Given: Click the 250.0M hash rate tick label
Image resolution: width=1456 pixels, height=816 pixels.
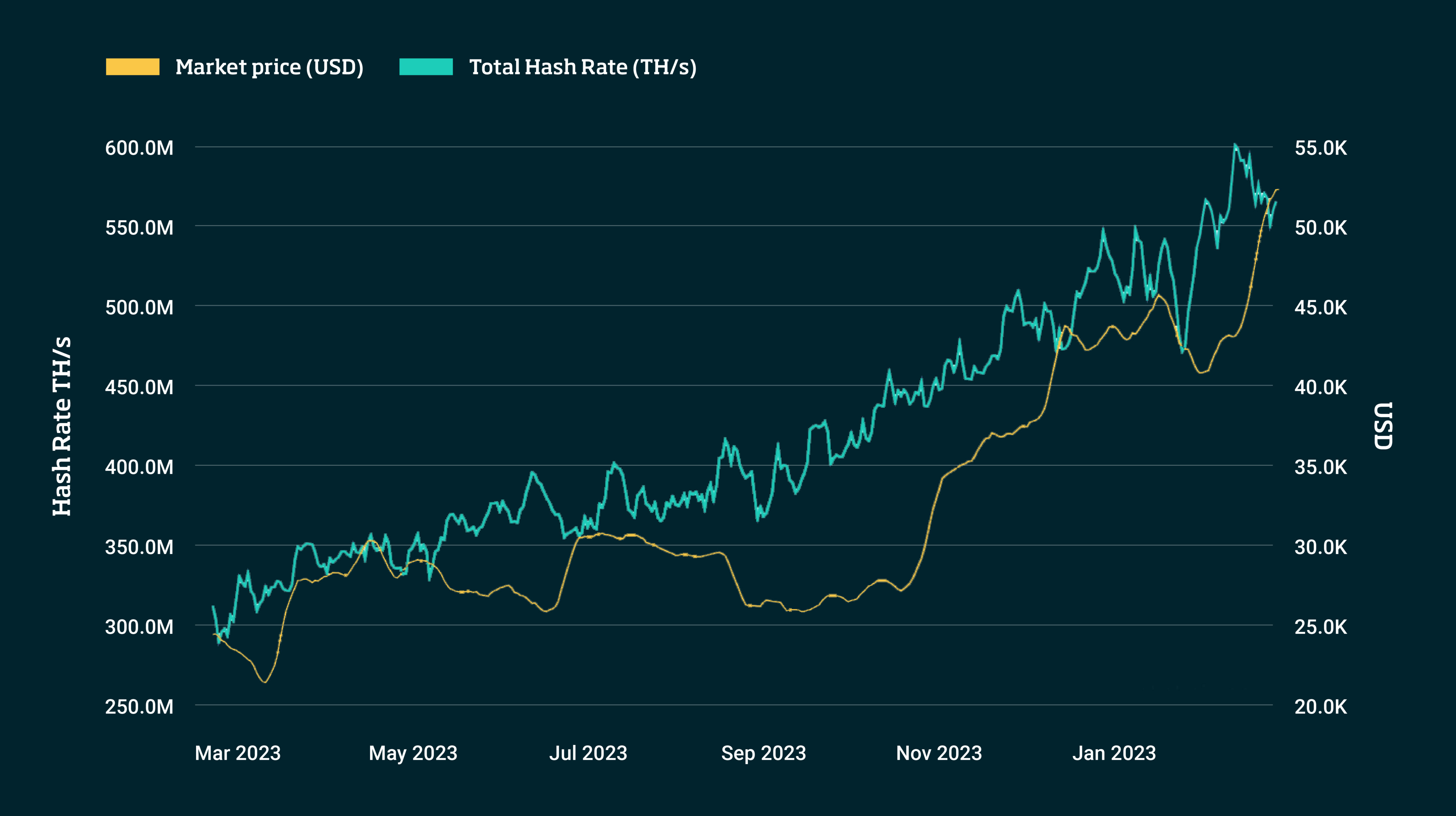Looking at the screenshot, I should tap(139, 706).
